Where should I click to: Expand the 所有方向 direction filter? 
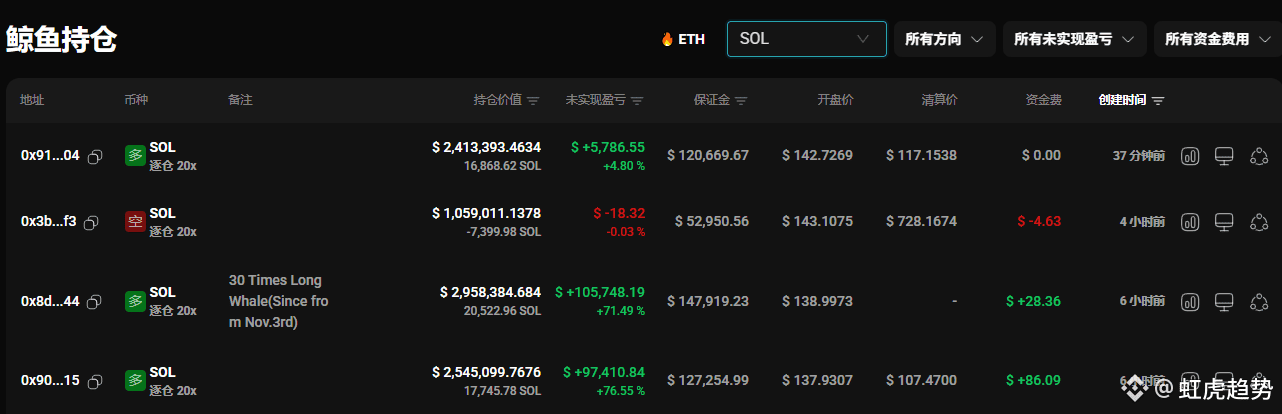coord(944,39)
